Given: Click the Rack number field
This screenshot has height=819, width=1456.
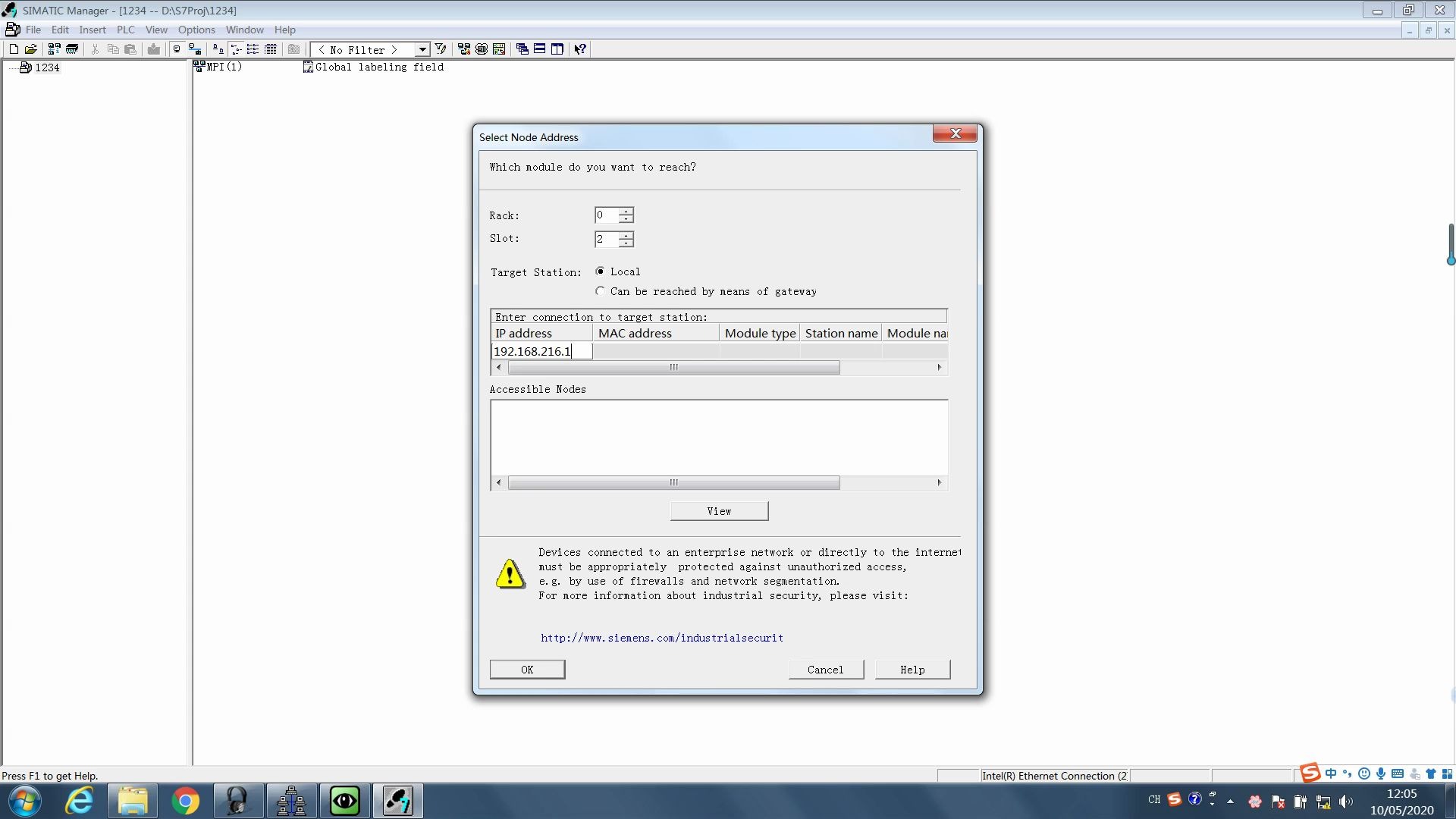Looking at the screenshot, I should [607, 215].
